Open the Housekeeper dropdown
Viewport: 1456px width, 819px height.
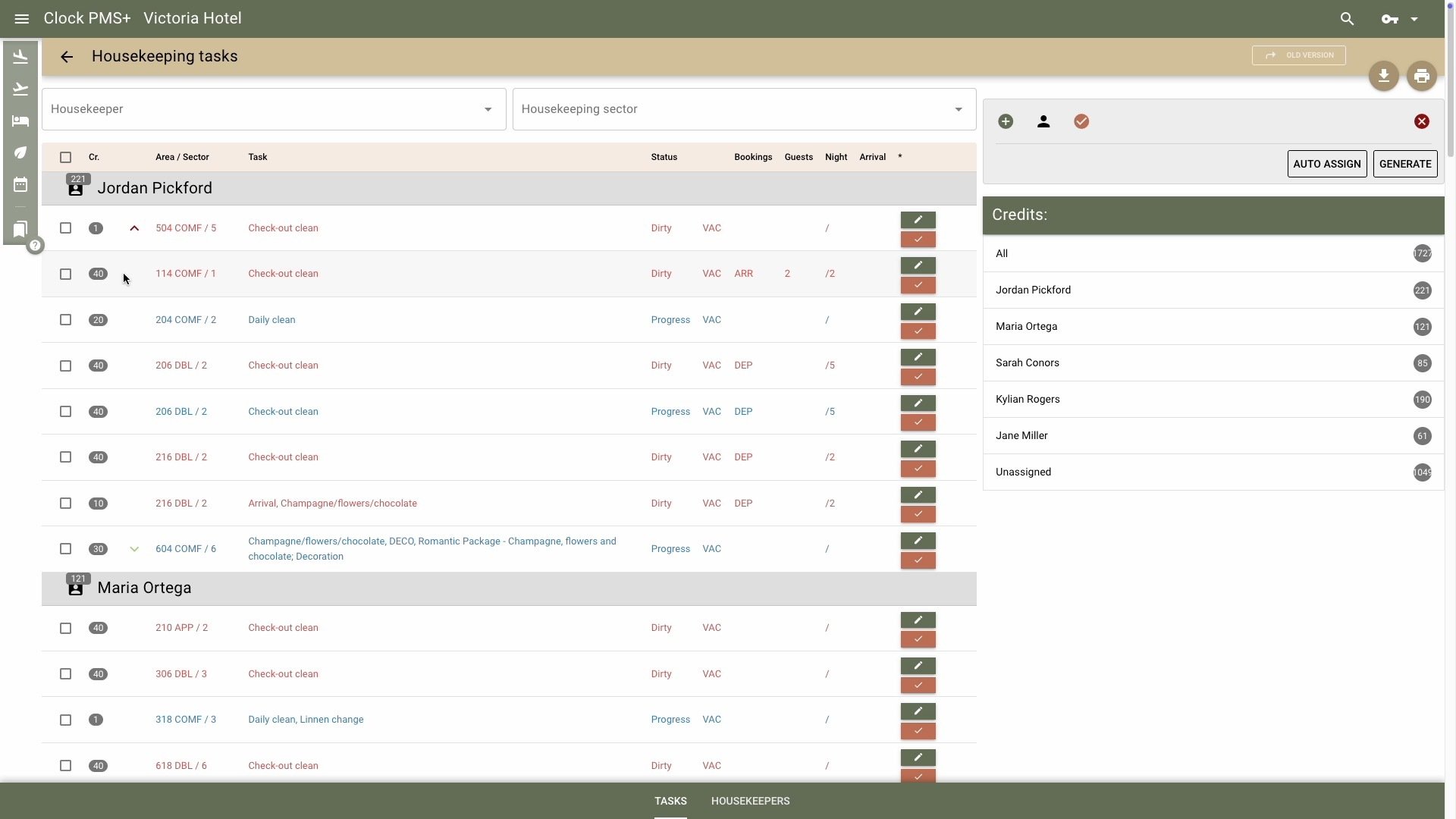coord(274,109)
